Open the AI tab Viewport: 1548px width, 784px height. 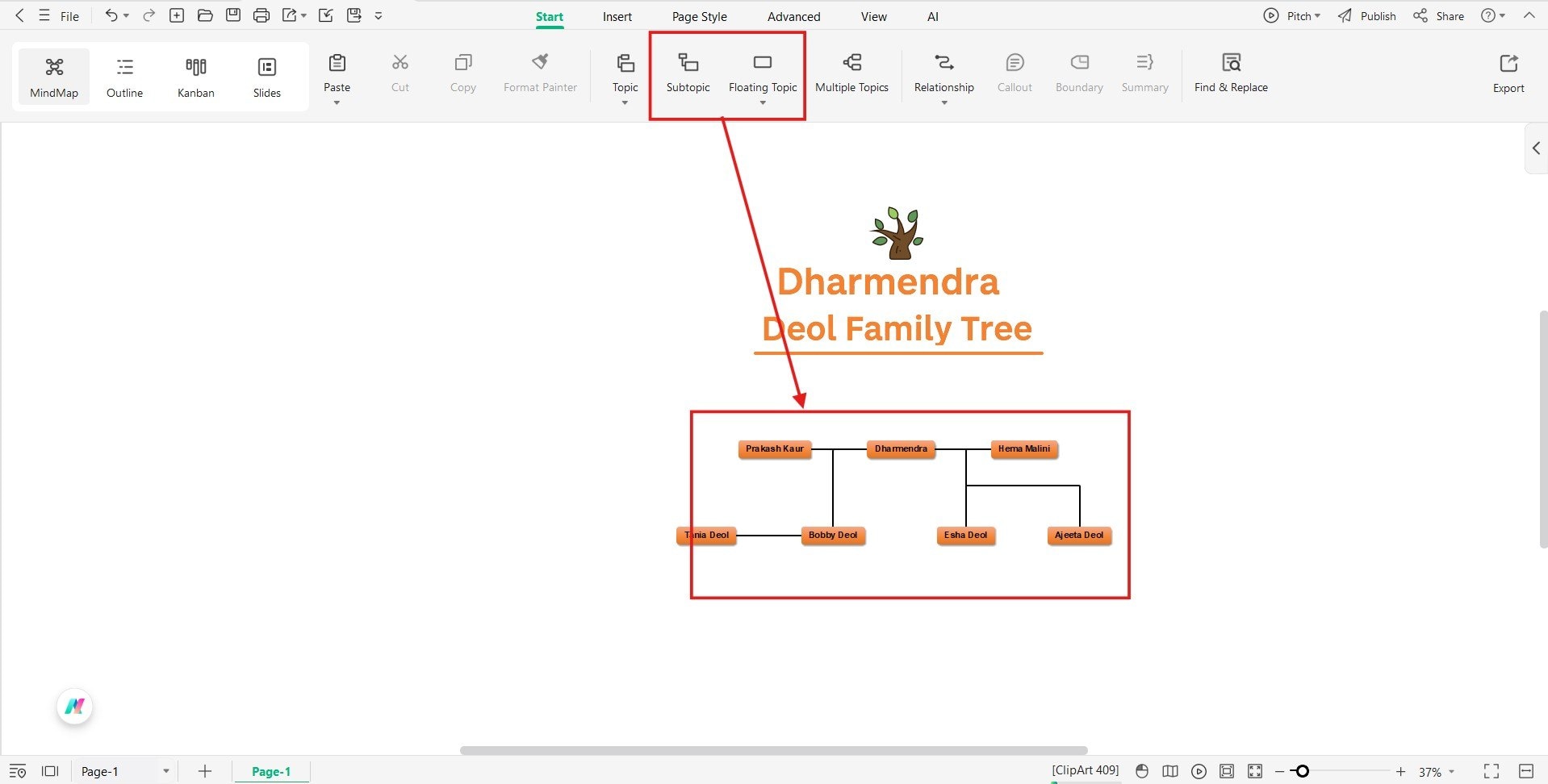click(x=933, y=16)
